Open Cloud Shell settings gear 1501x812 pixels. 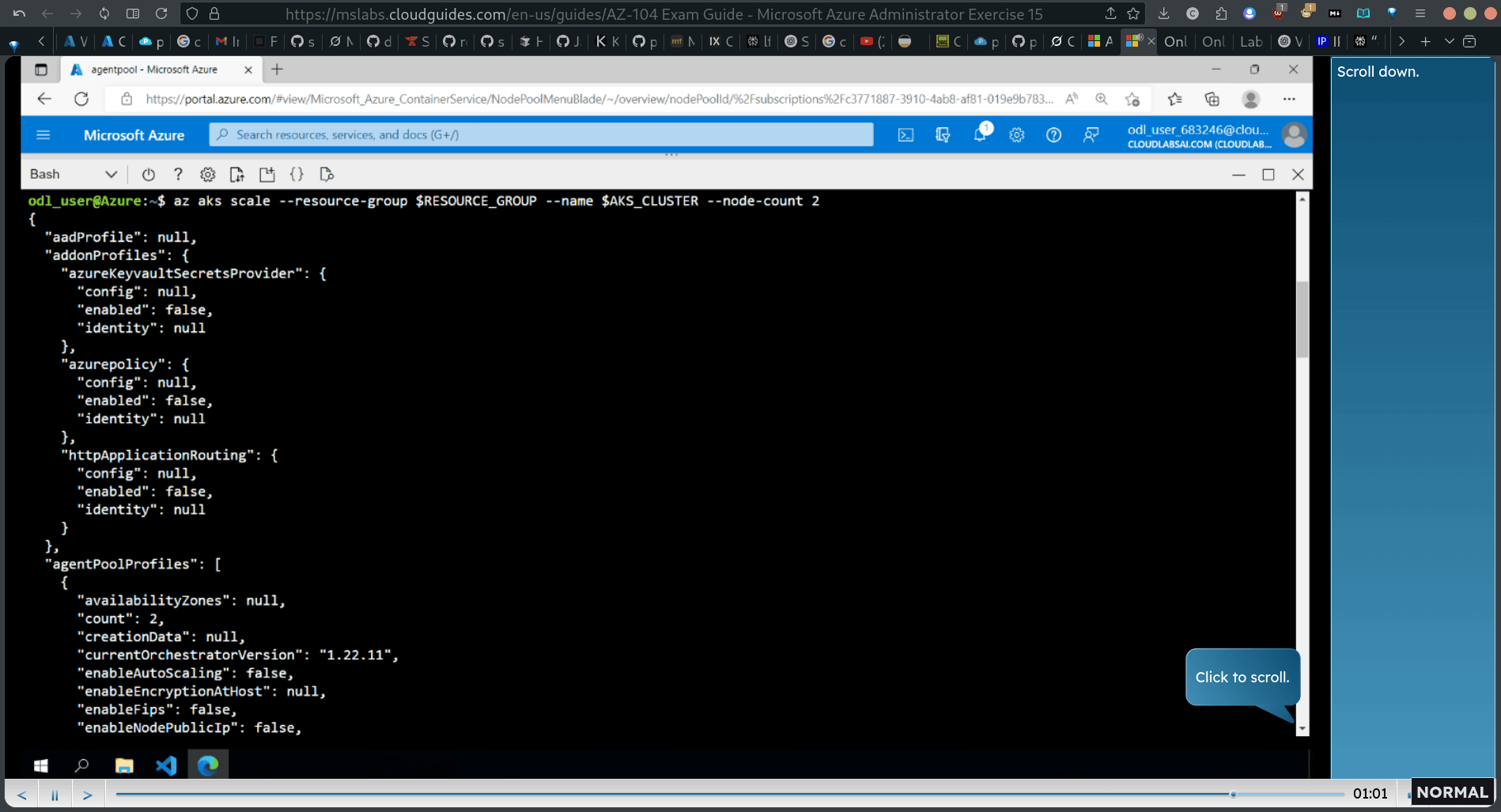tap(207, 174)
